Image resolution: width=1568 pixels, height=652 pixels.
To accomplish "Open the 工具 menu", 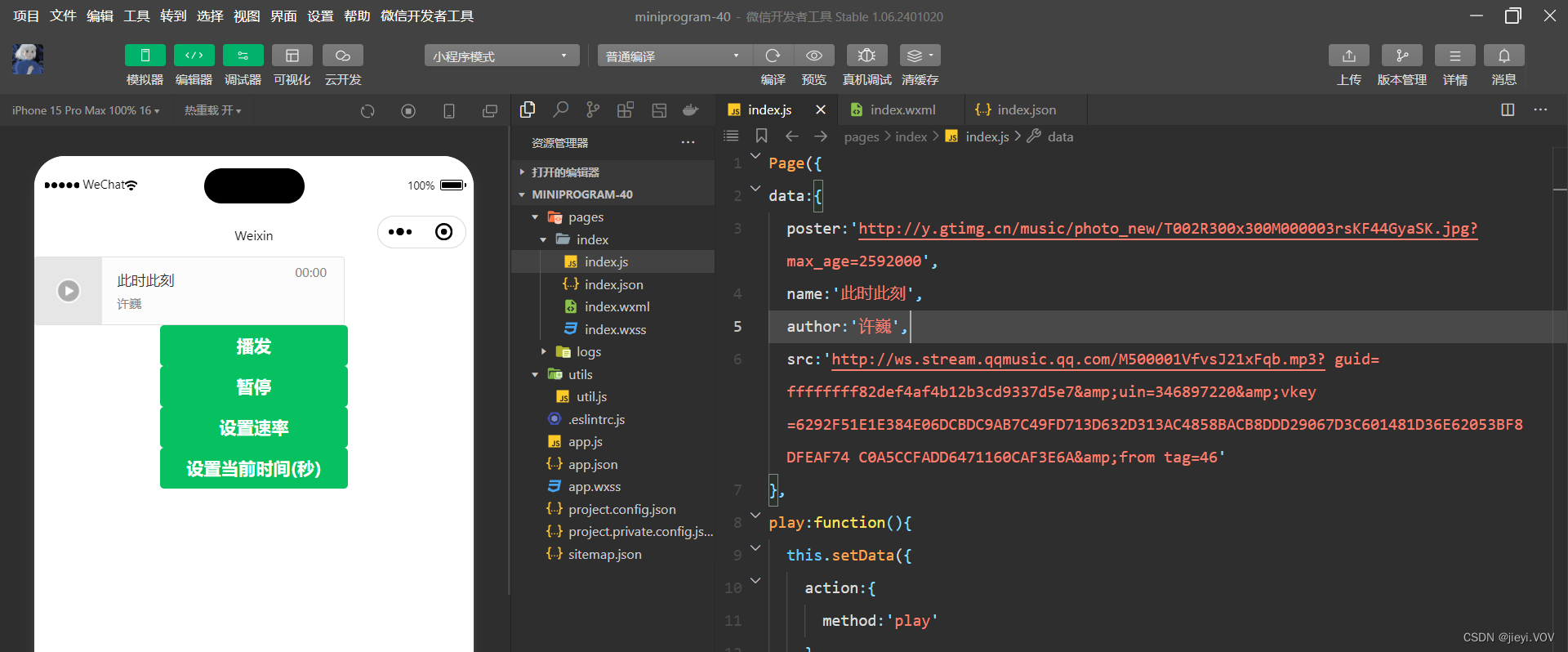I will point(136,16).
